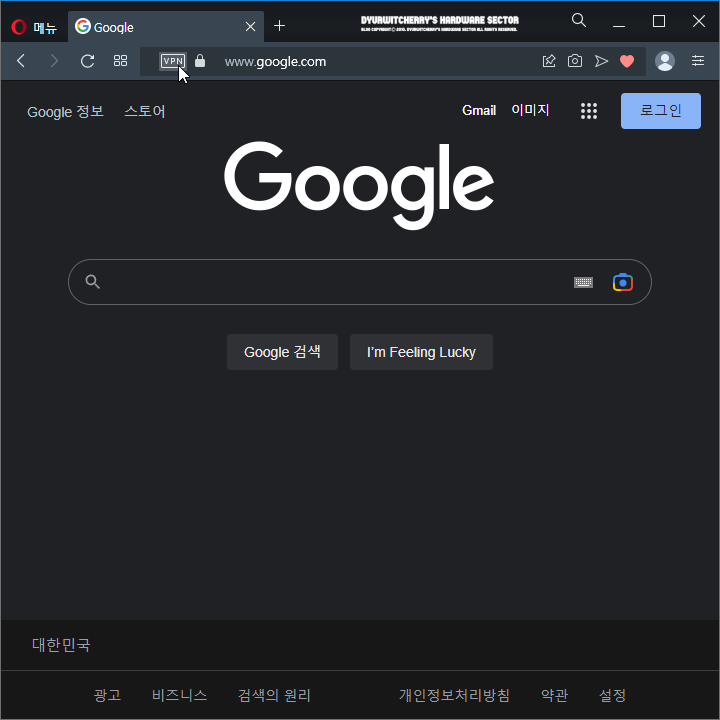This screenshot has height=720, width=720.
Task: Take a snapshot with camera icon
Action: (574, 61)
